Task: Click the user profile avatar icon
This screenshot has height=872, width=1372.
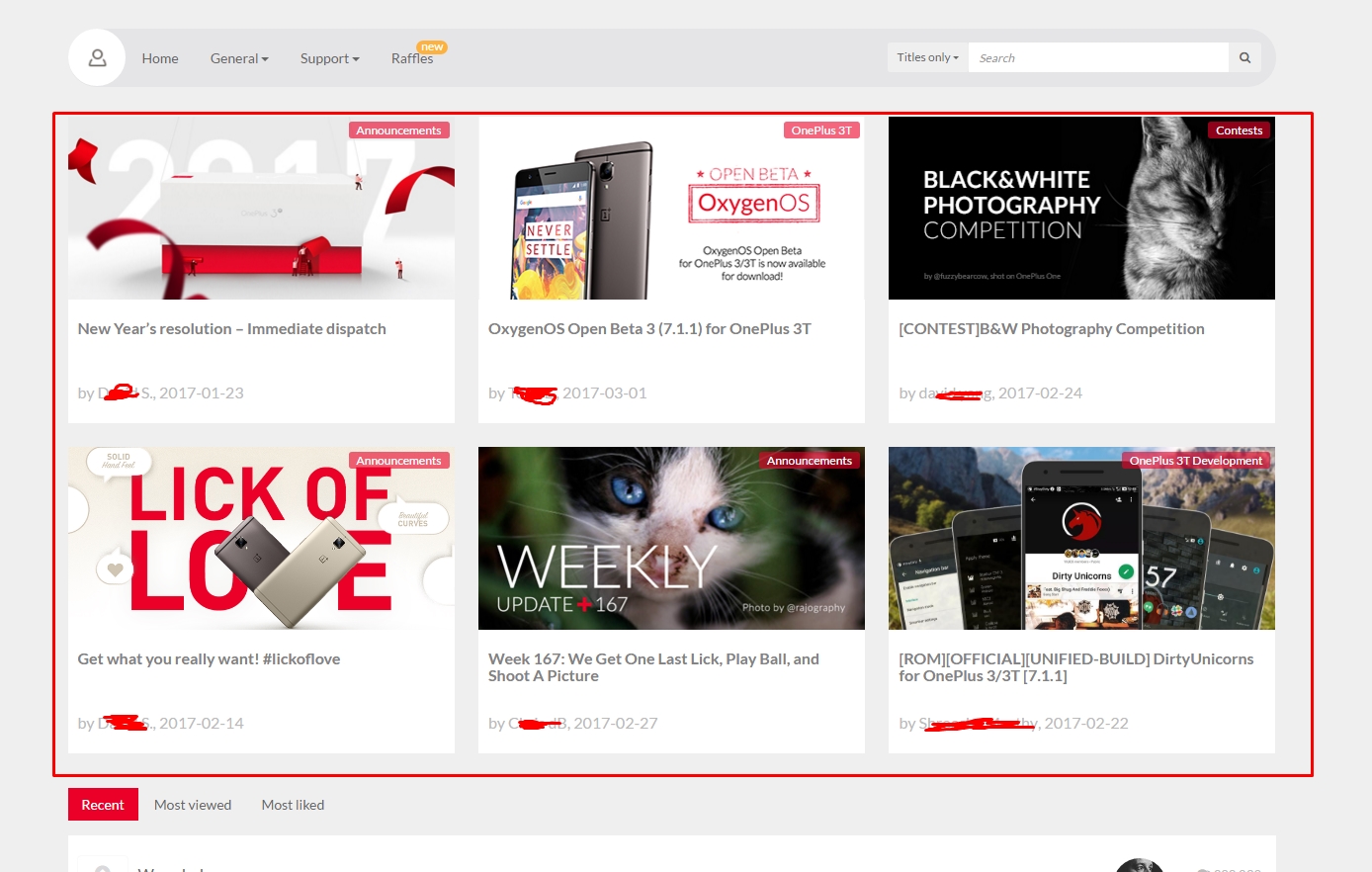Action: 97,58
